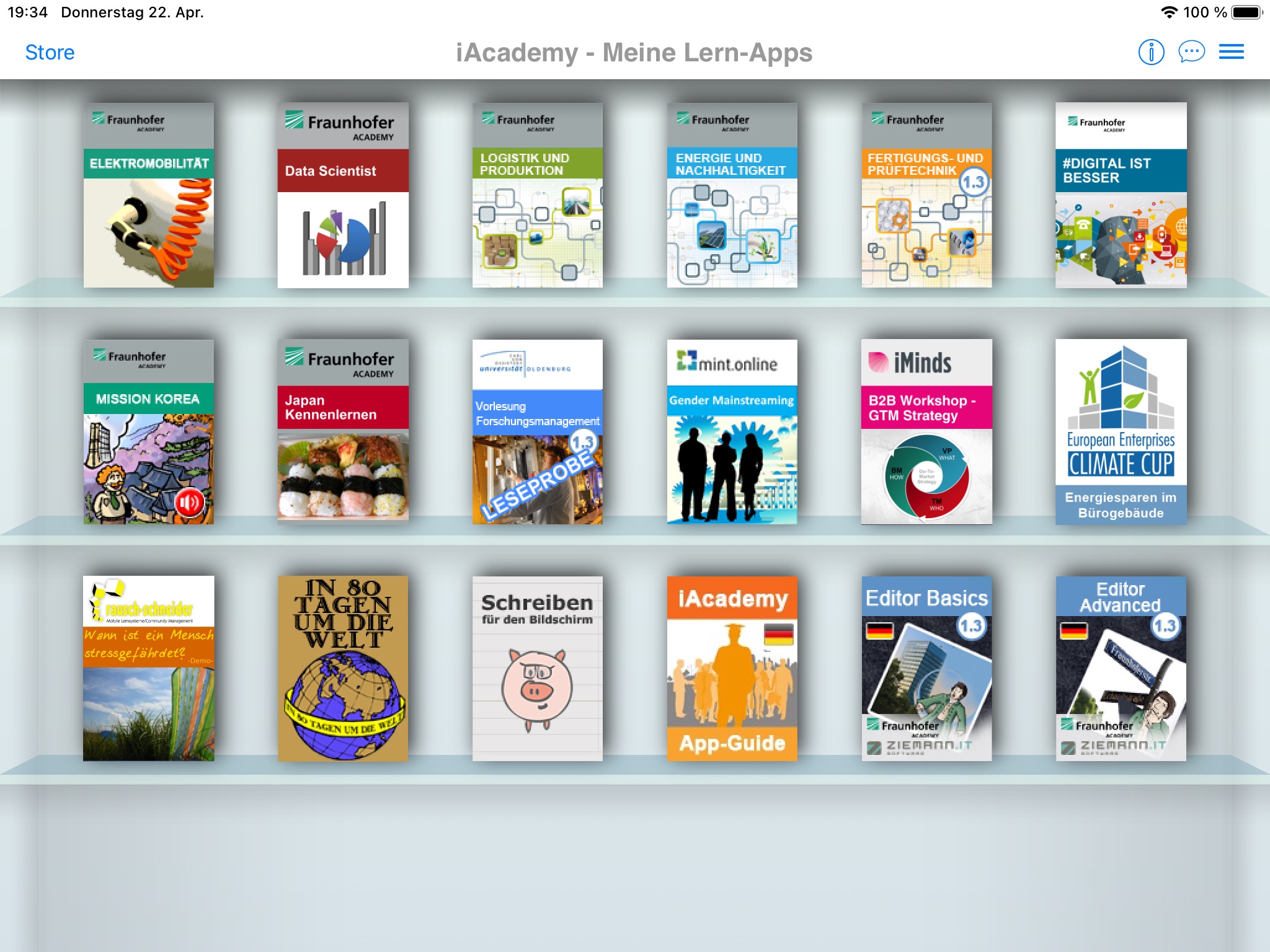
Task: Open Japan Kennenlernen app
Action: coord(343,432)
